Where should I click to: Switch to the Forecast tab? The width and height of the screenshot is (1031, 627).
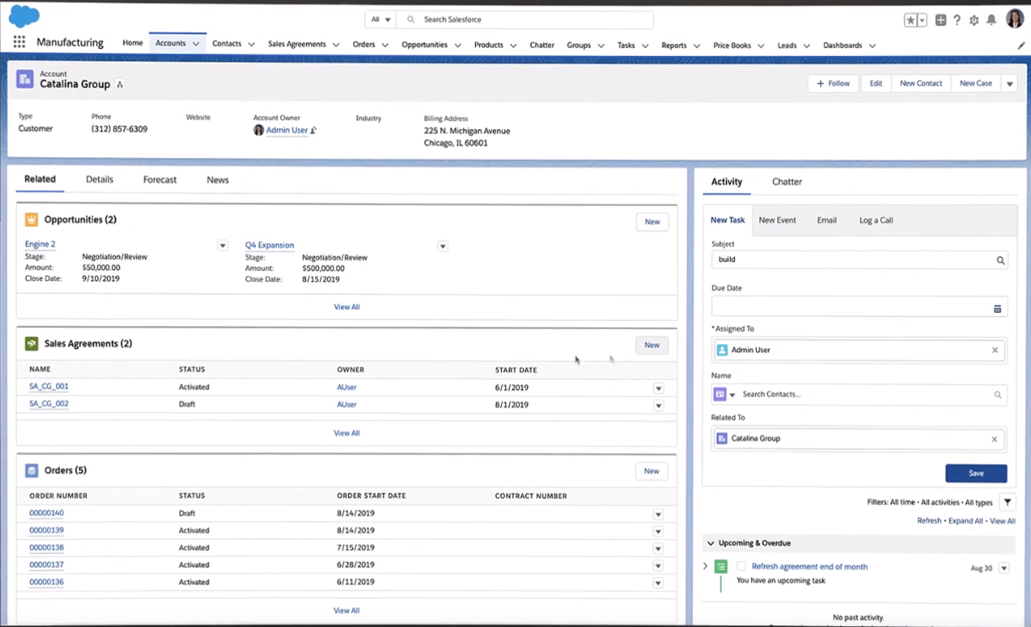point(160,180)
